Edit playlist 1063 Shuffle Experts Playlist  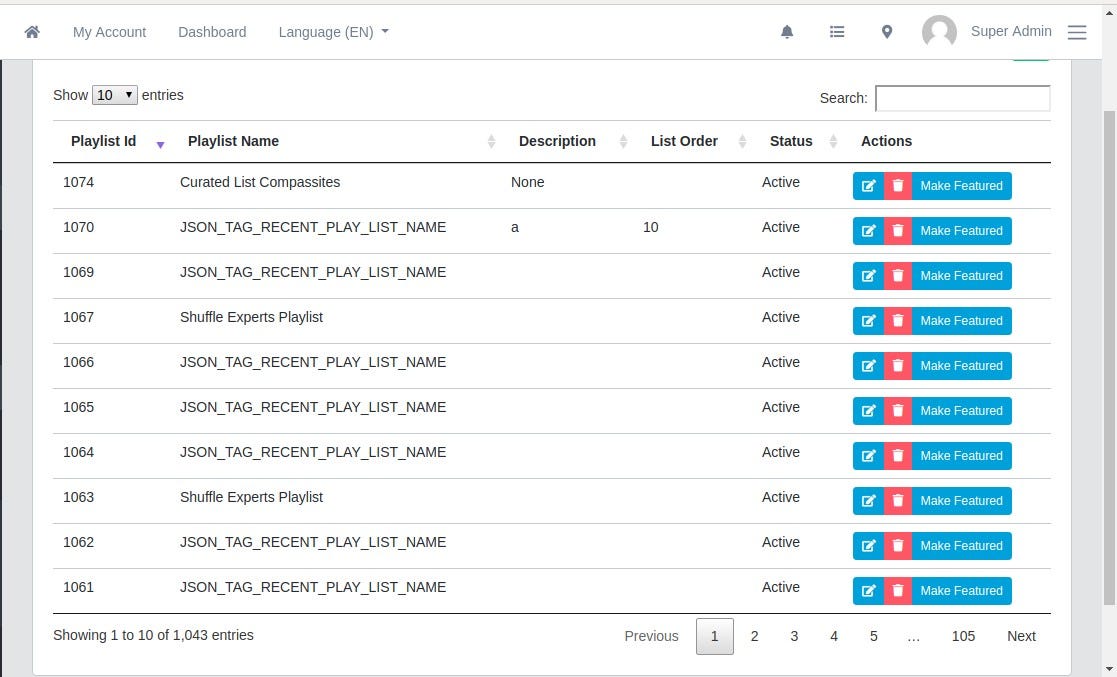(869, 500)
